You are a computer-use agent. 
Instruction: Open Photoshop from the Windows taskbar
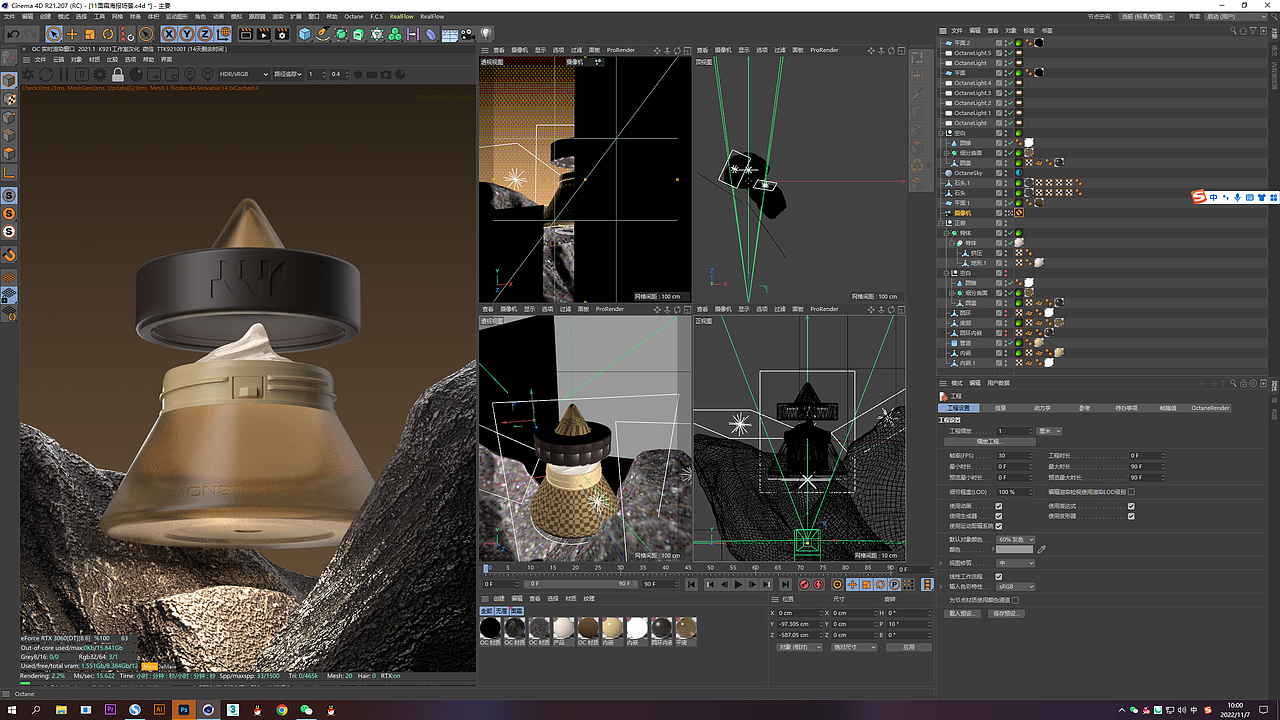pos(184,710)
